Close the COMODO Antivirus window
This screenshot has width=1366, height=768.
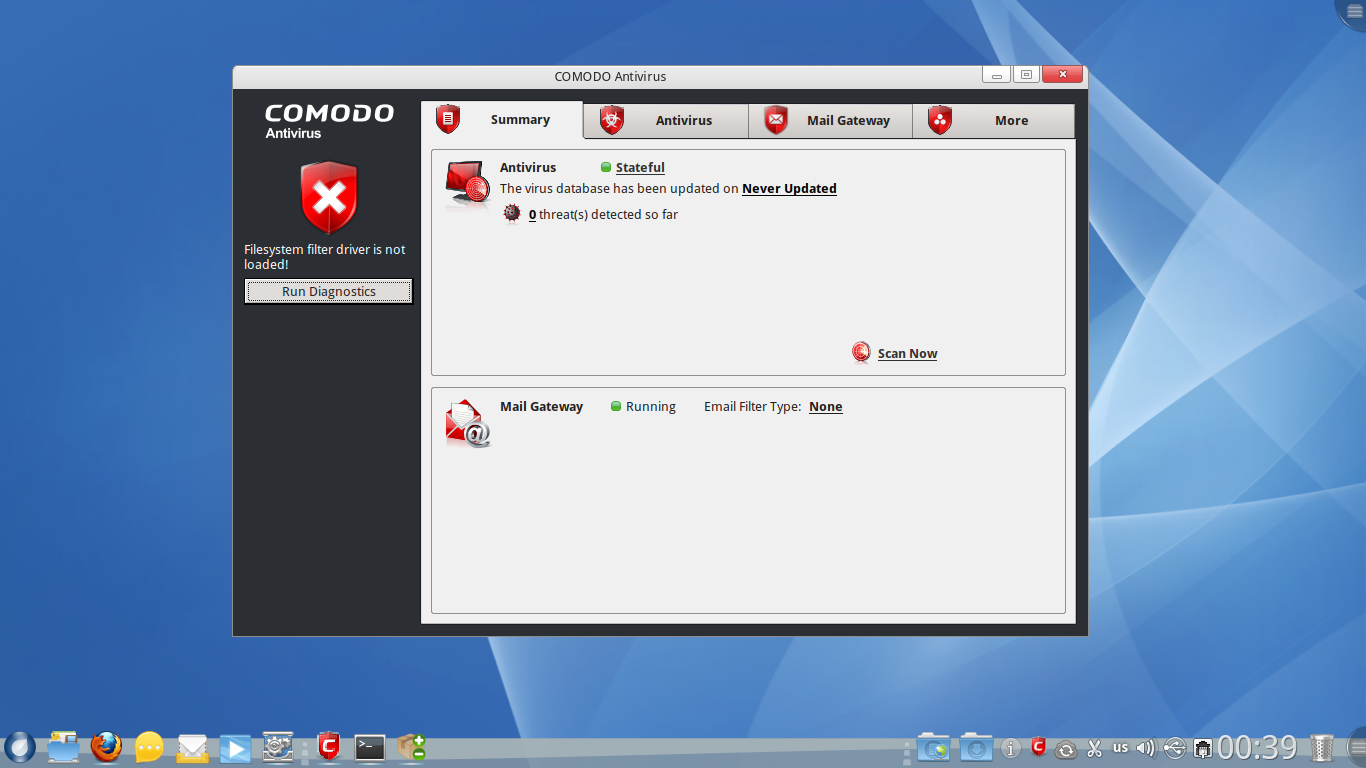1062,75
